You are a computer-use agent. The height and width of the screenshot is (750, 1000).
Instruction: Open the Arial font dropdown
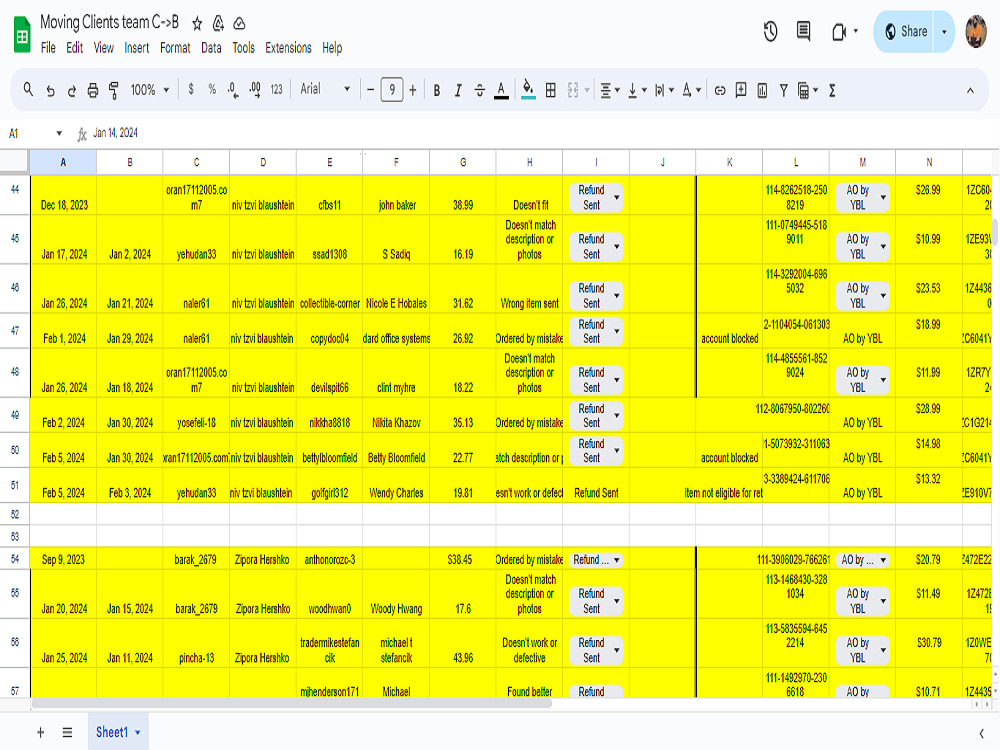(x=325, y=89)
